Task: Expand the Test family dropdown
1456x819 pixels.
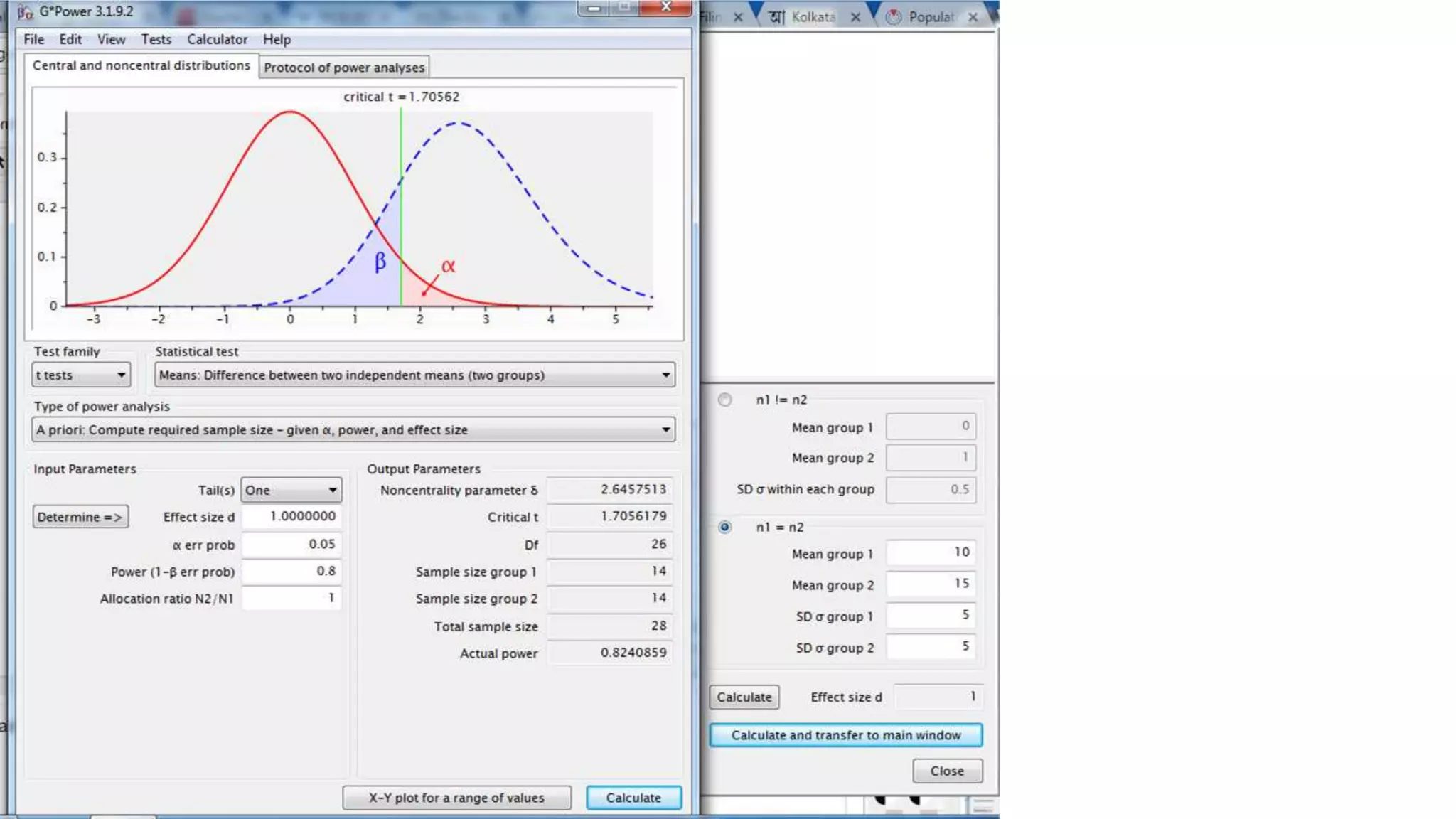Action: click(82, 375)
